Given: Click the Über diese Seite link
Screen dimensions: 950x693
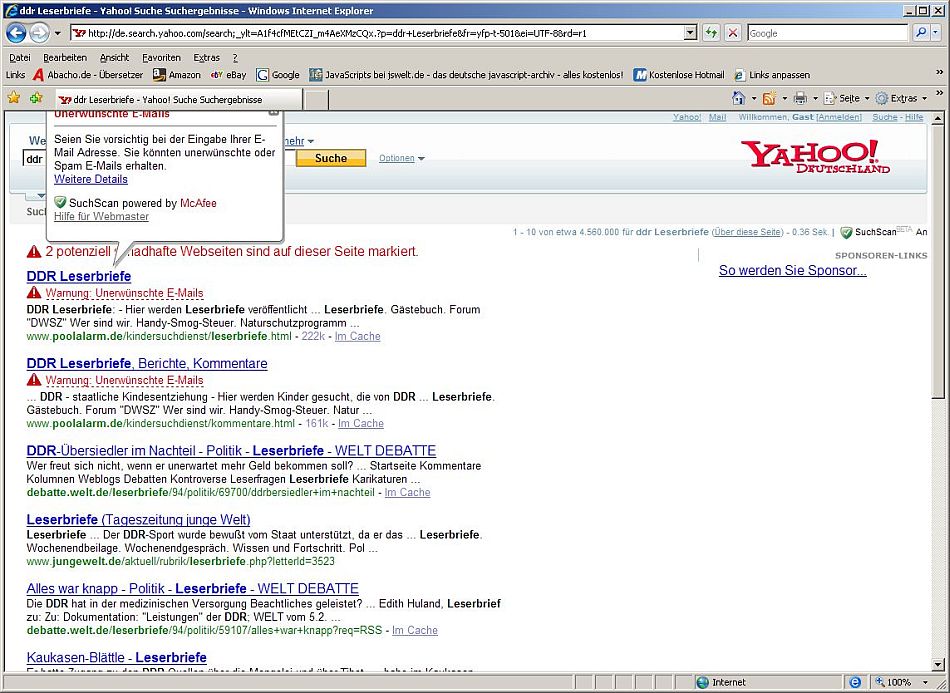Looking at the screenshot, I should coord(747,232).
